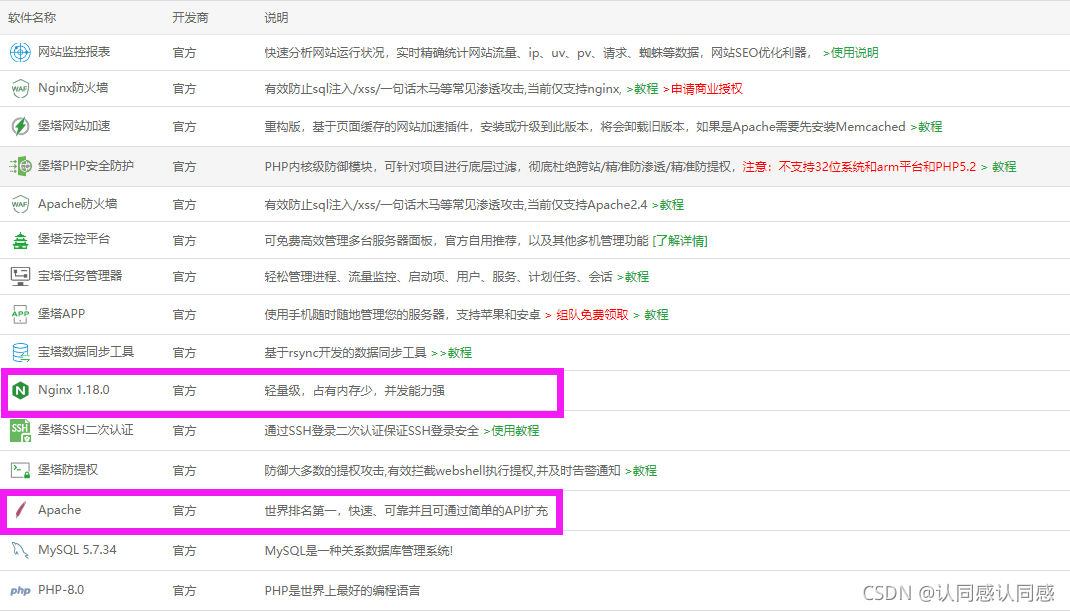Click the 堡塔APP phone icon
Viewport: 1070px width, 611px height.
20,314
